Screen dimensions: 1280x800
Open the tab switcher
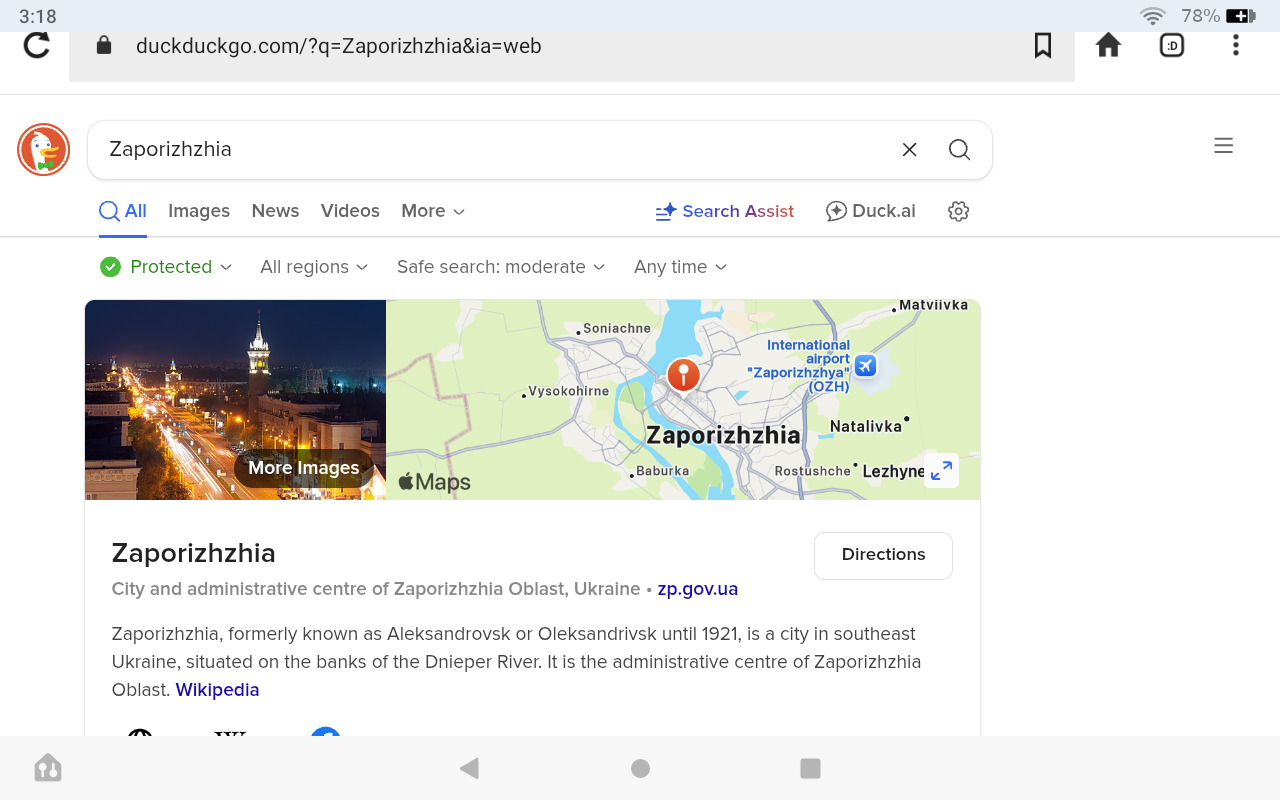1171,46
